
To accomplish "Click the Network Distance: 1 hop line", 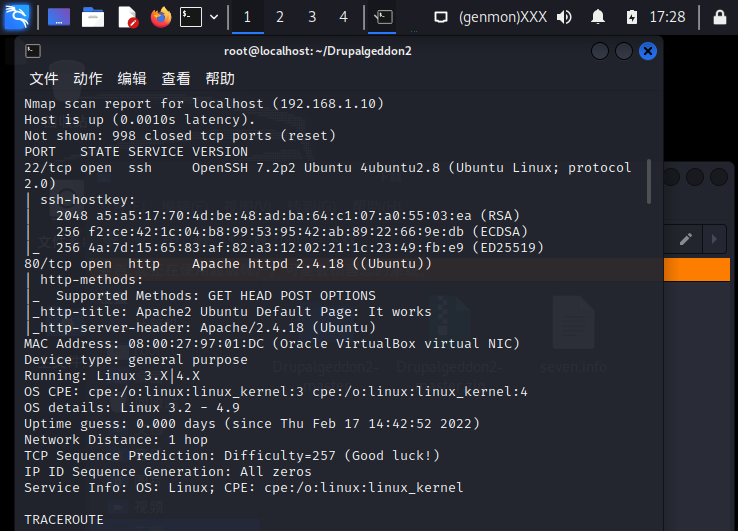I will click(116, 440).
